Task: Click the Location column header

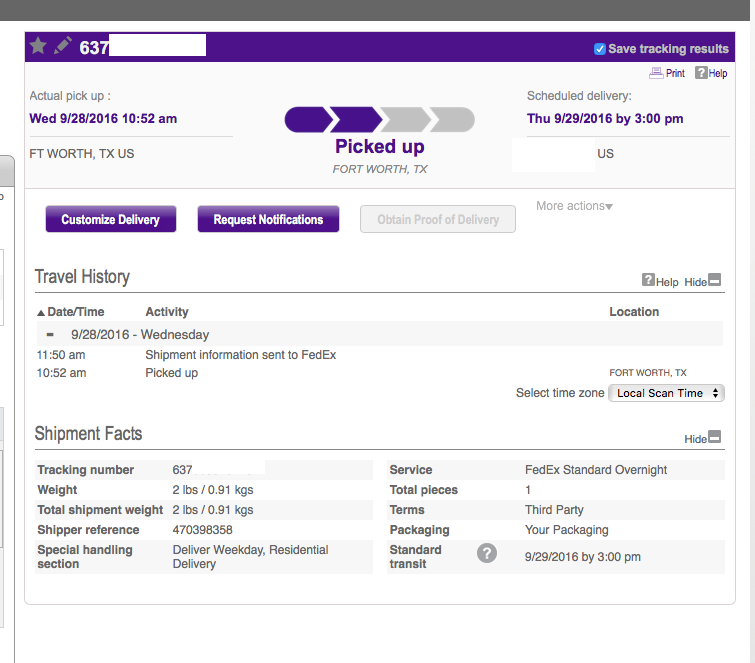Action: (634, 312)
